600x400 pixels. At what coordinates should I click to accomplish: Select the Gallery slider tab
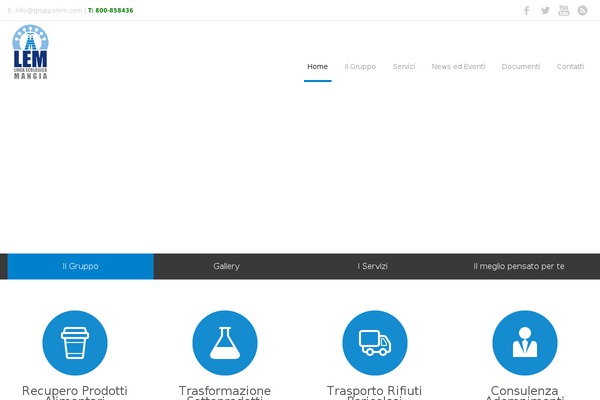tap(227, 266)
